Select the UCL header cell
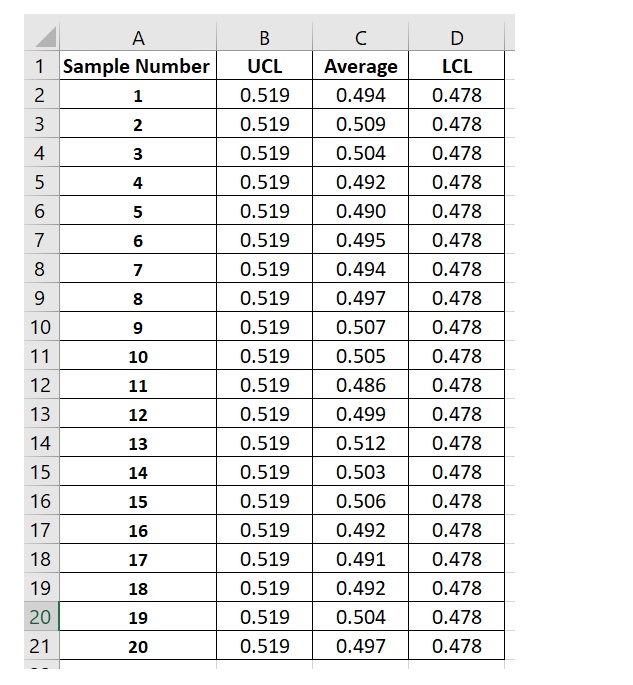The width and height of the screenshot is (633, 685). 264,67
